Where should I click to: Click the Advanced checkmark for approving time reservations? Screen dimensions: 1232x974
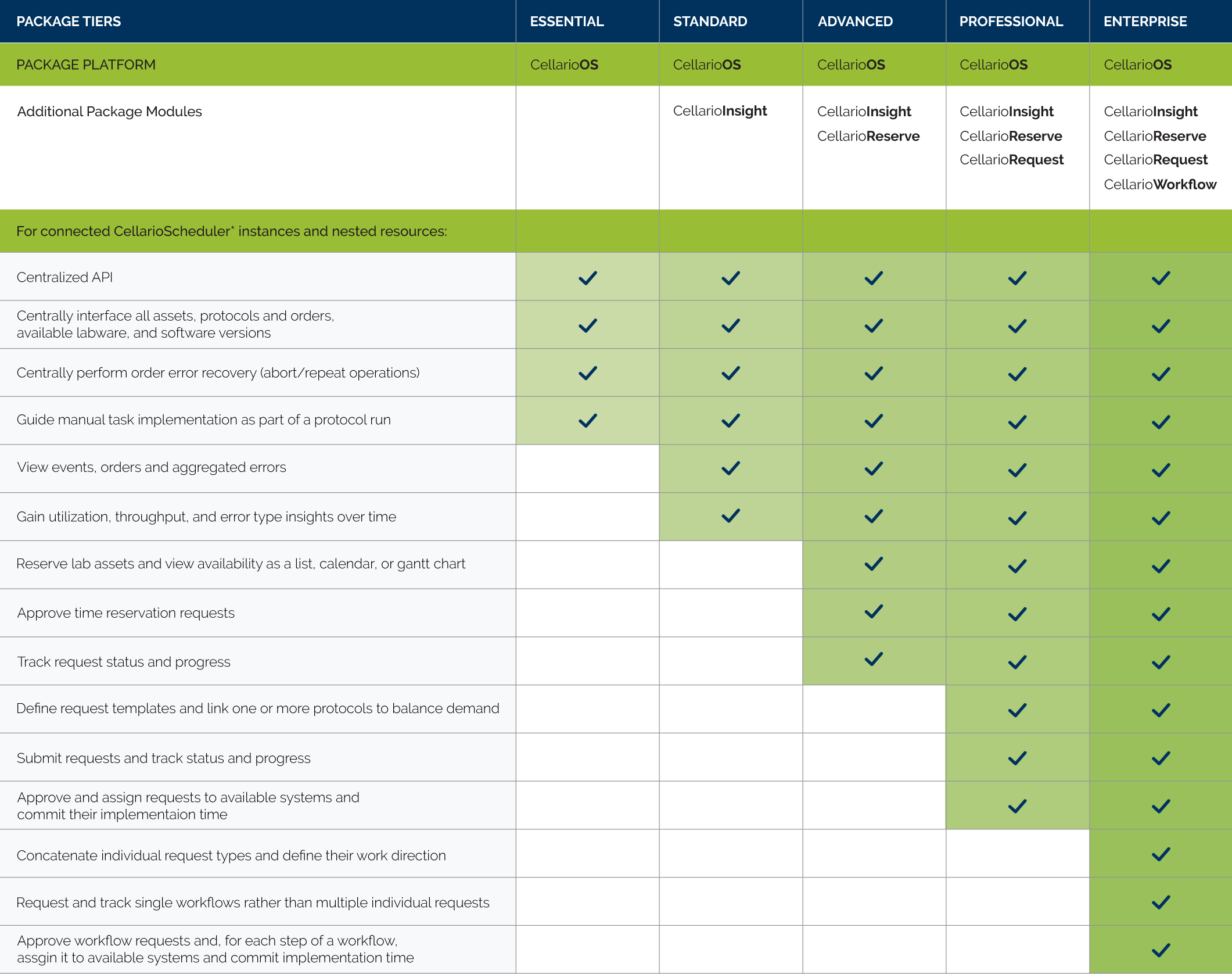[x=873, y=613]
